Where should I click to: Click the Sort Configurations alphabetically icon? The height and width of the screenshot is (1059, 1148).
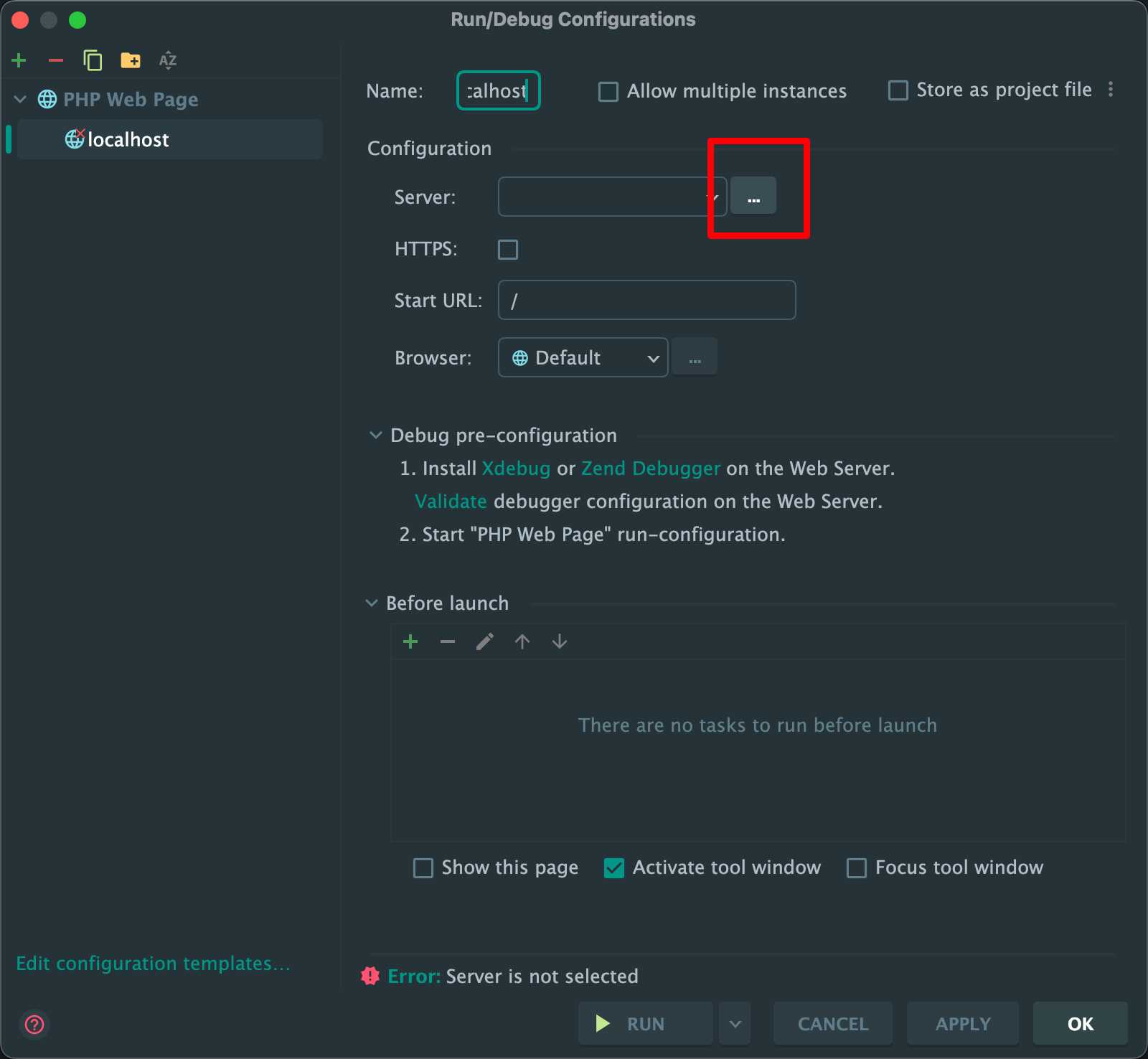pos(167,60)
